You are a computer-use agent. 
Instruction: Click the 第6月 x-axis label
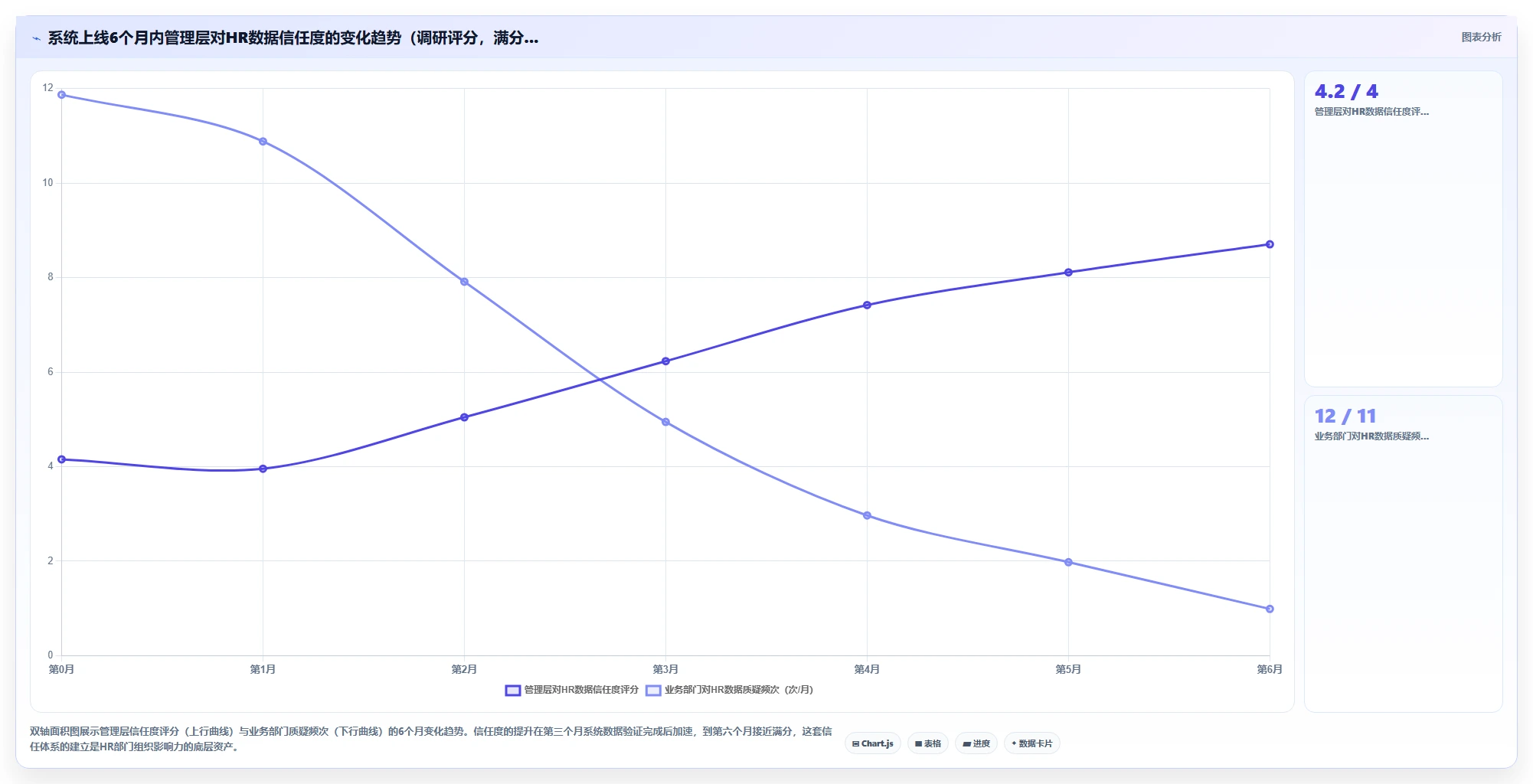tap(1270, 669)
